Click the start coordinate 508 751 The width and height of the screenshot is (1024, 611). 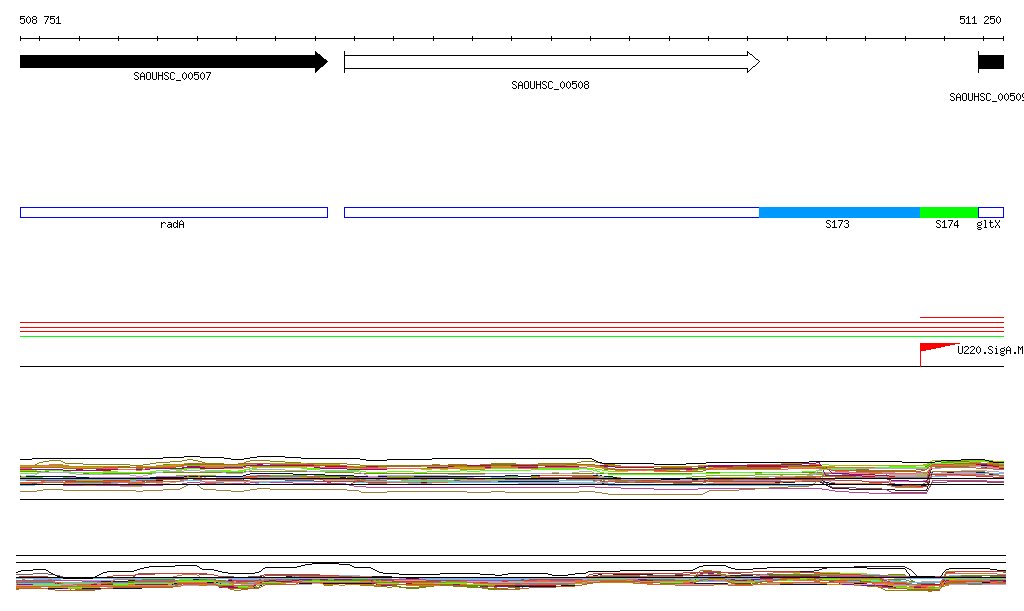pyautogui.click(x=40, y=20)
